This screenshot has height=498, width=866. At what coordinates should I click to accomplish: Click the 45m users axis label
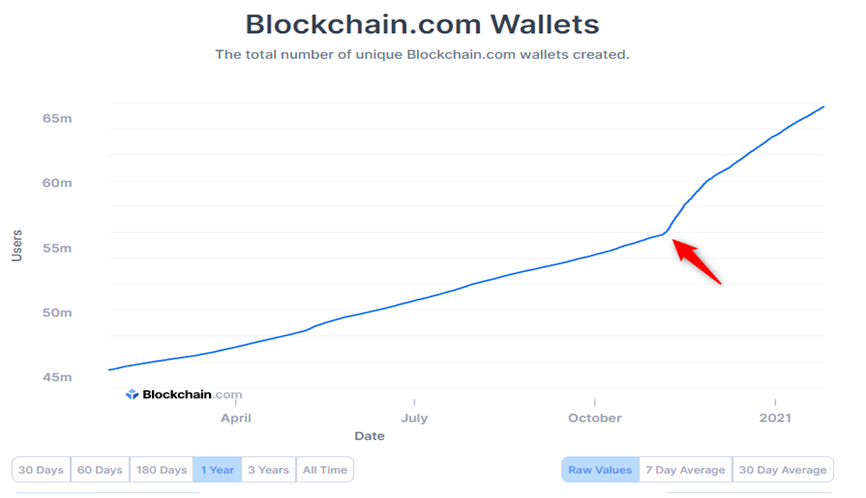[57, 377]
